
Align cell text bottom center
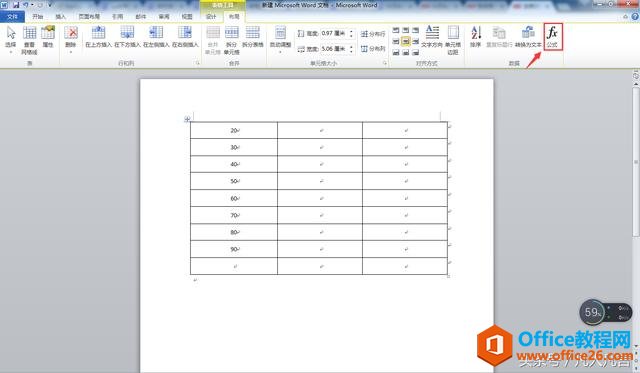pyautogui.click(x=405, y=52)
